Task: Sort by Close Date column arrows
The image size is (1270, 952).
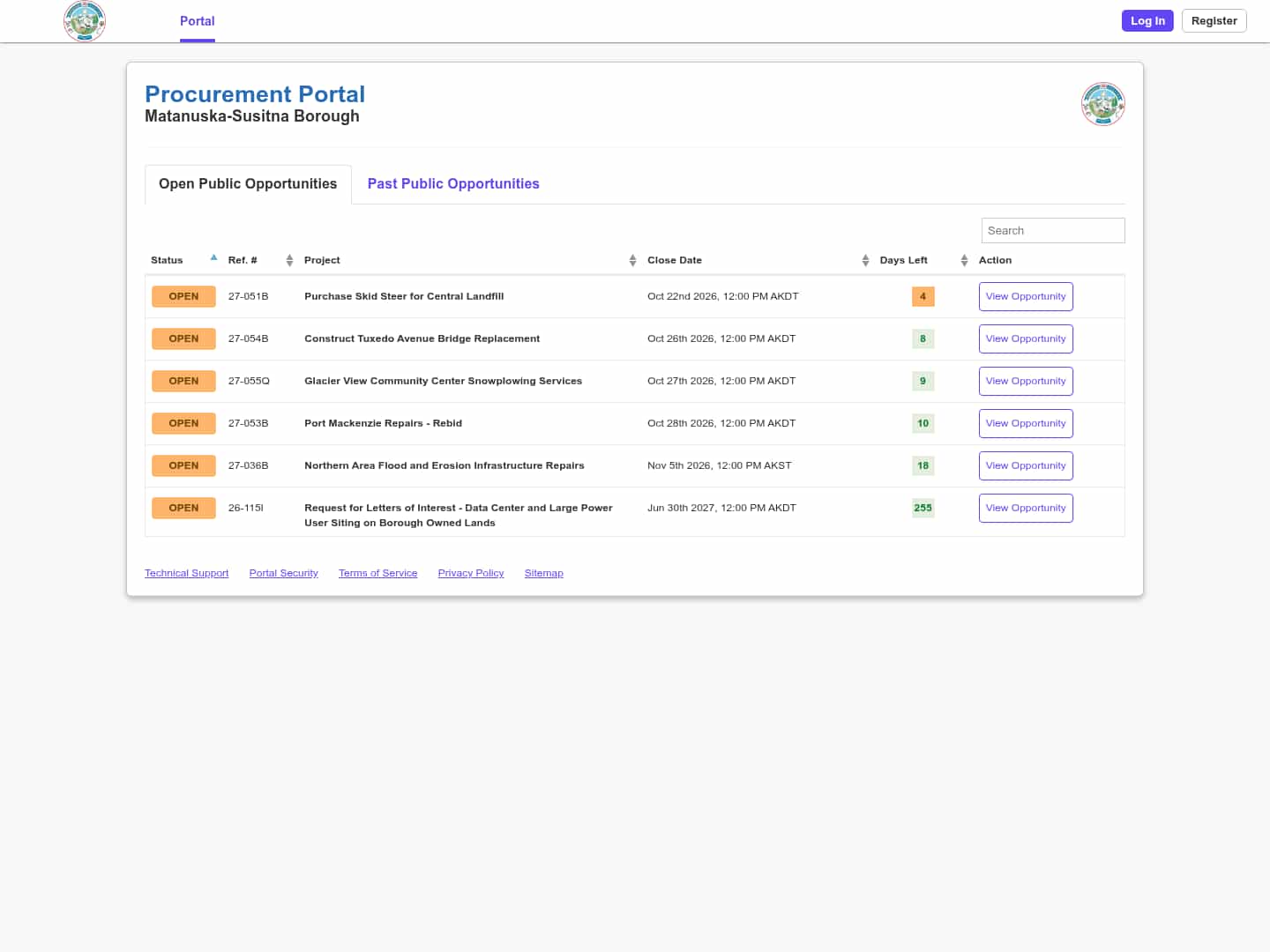Action: coord(865,260)
